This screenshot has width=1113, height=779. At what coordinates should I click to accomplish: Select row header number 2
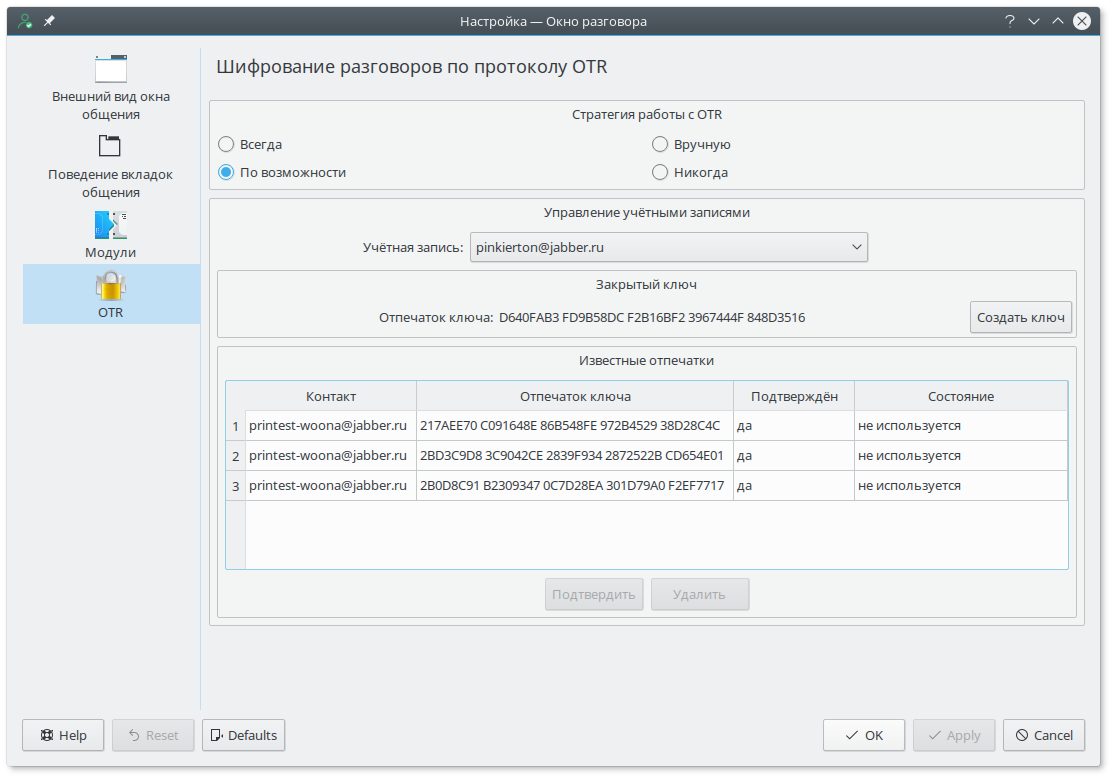pyautogui.click(x=236, y=456)
